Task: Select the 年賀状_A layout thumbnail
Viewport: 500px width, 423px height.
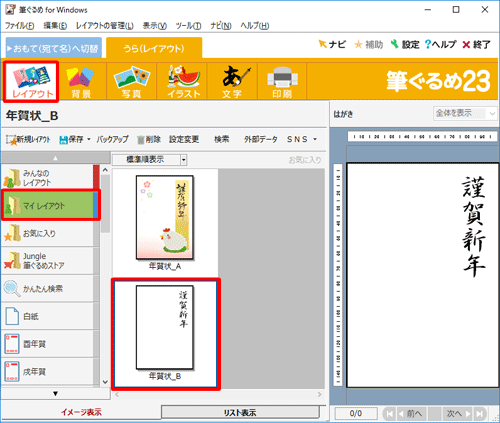Action: pyautogui.click(x=165, y=223)
